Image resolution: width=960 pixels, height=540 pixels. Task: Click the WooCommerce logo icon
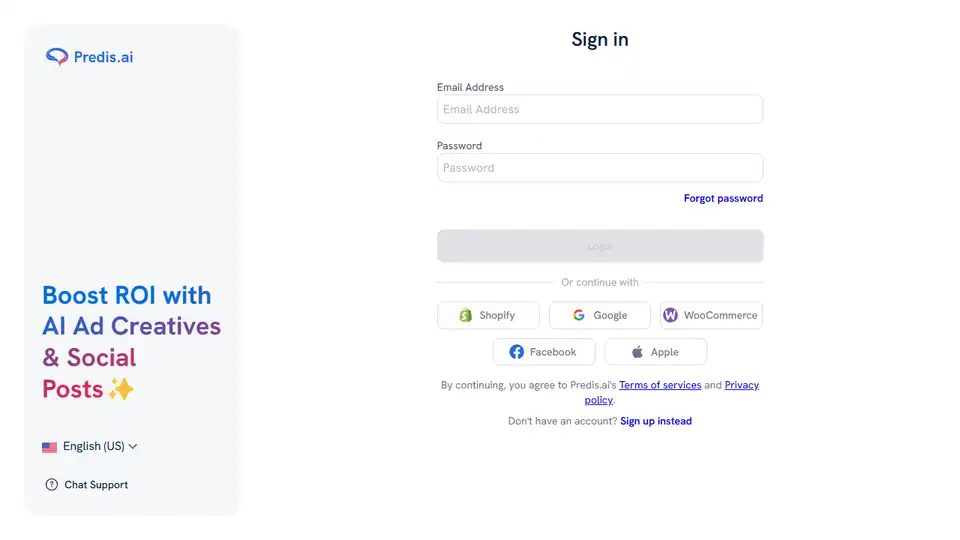click(670, 315)
